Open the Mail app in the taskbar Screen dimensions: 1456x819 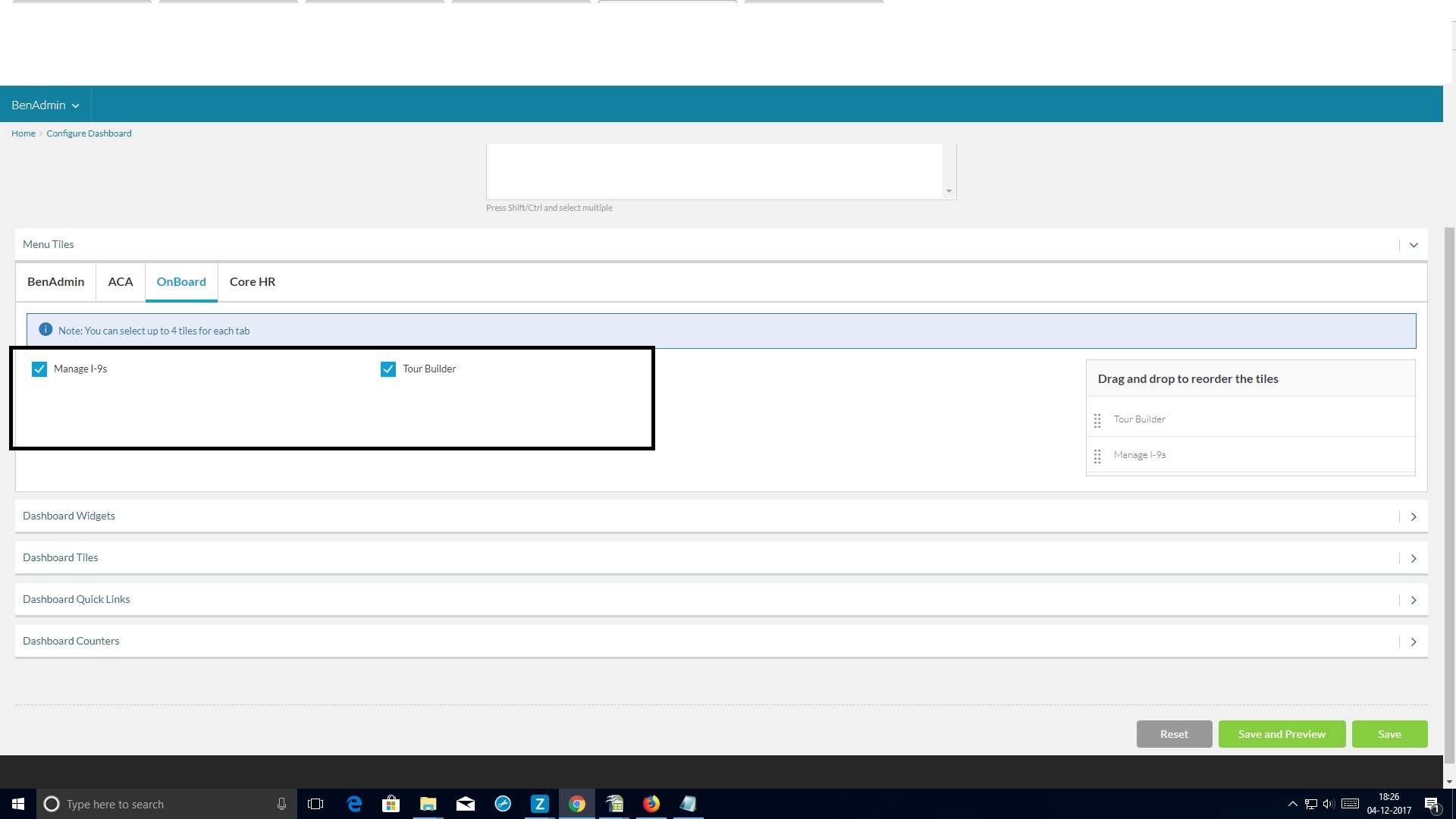465,804
